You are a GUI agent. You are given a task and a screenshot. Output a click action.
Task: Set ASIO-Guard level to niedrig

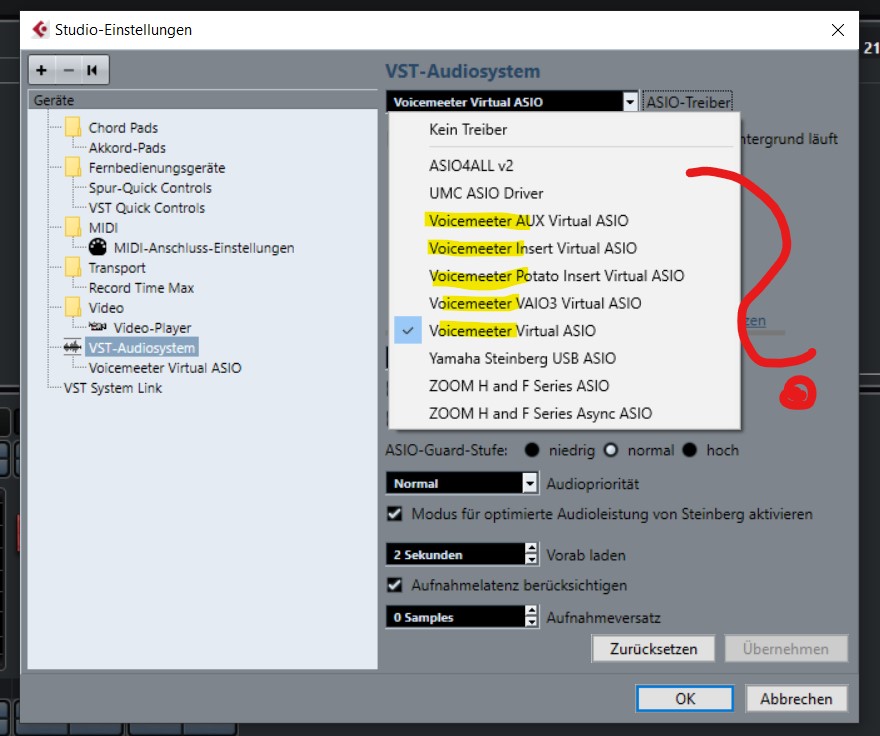pyautogui.click(x=532, y=450)
